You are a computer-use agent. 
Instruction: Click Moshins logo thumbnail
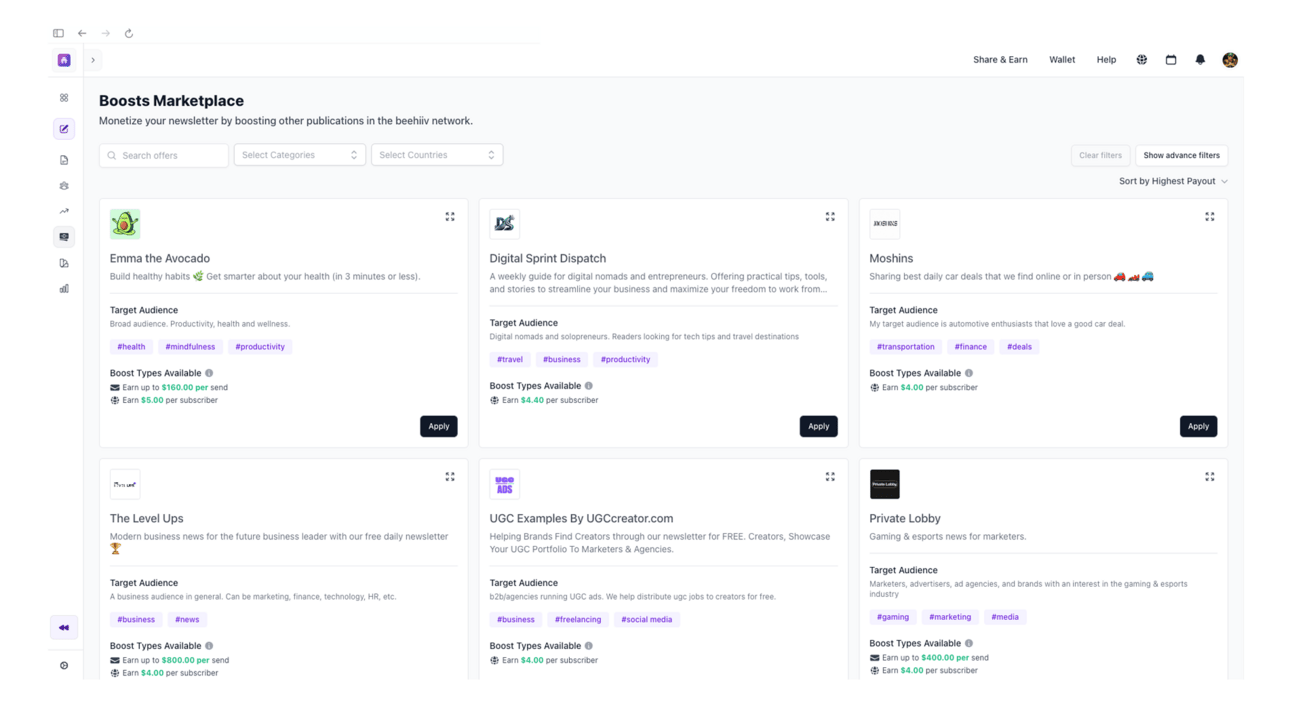click(x=885, y=224)
